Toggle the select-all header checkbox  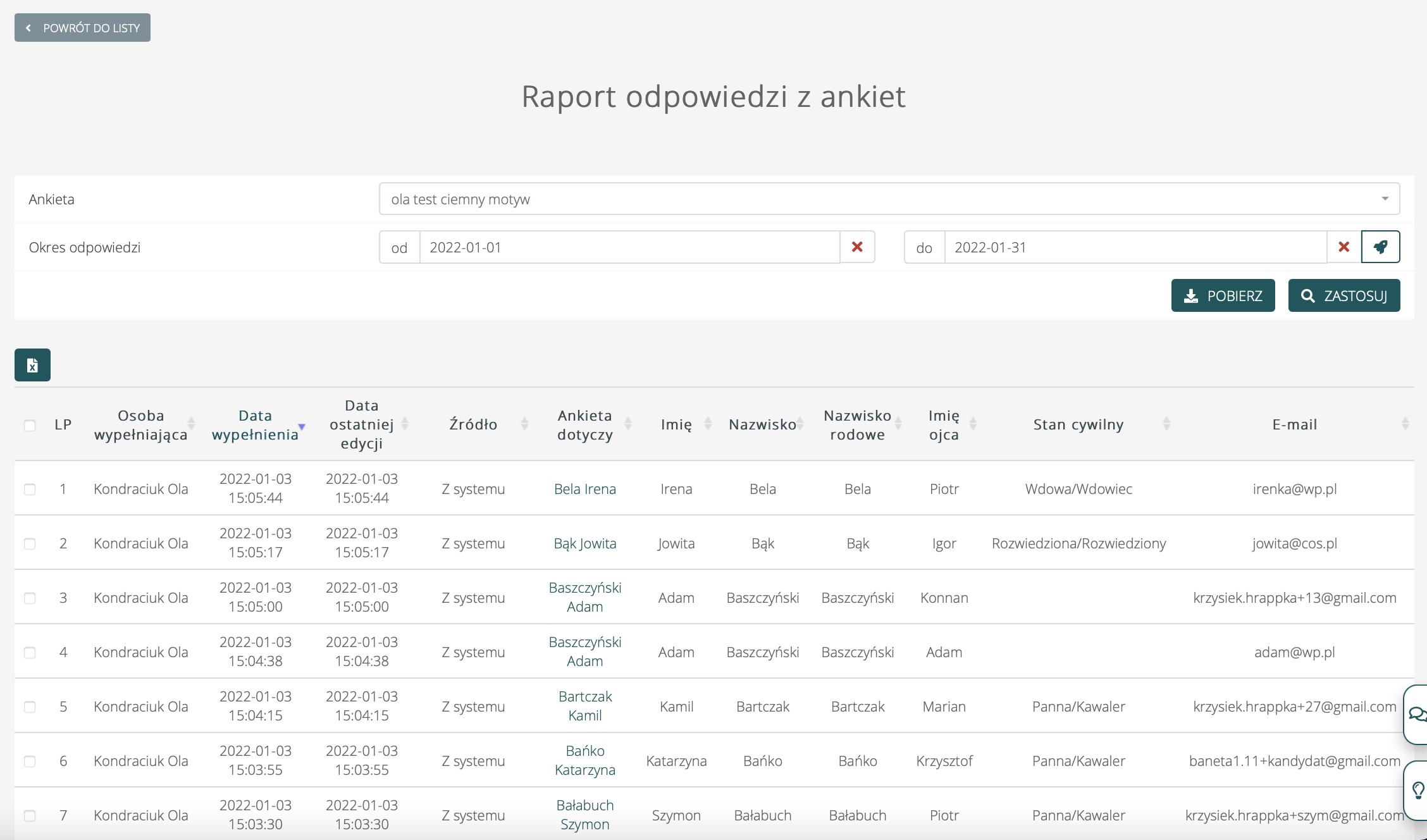click(30, 425)
